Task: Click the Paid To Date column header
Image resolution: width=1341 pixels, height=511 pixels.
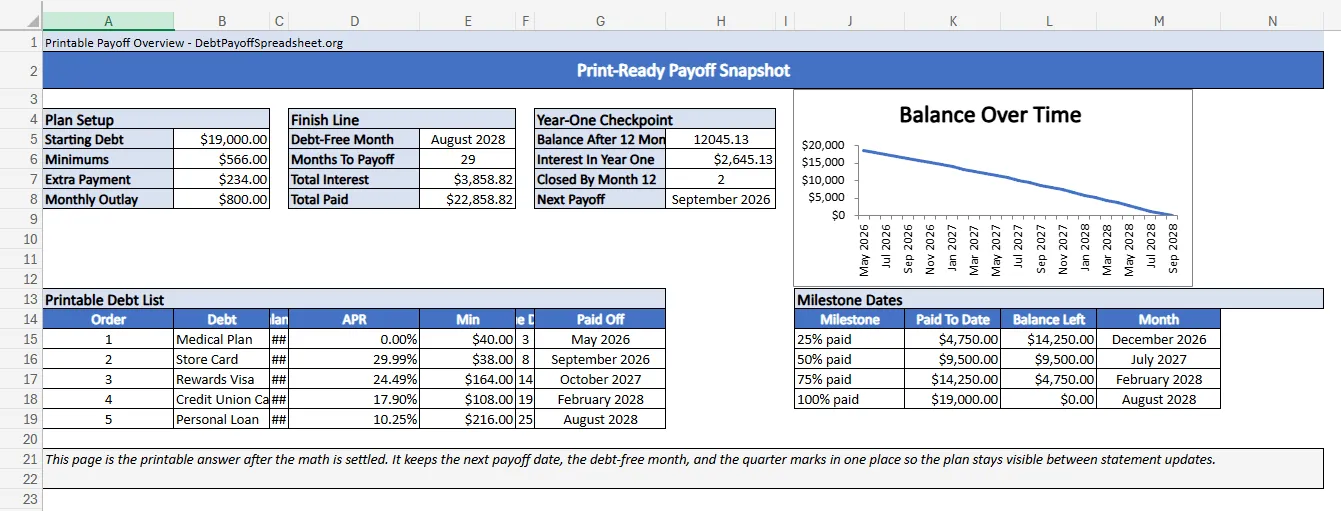Action: coord(952,319)
